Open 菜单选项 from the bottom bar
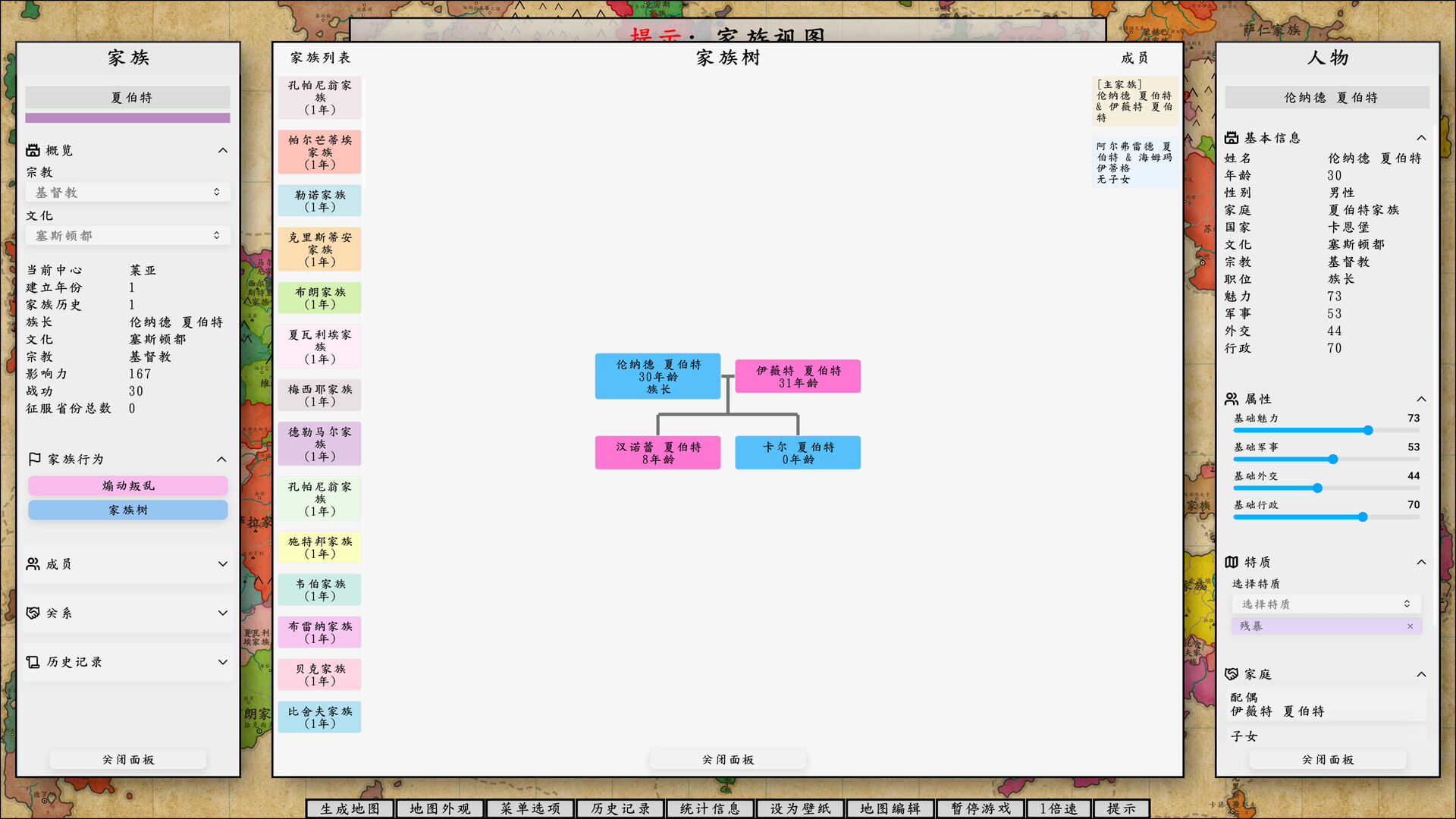 529,808
